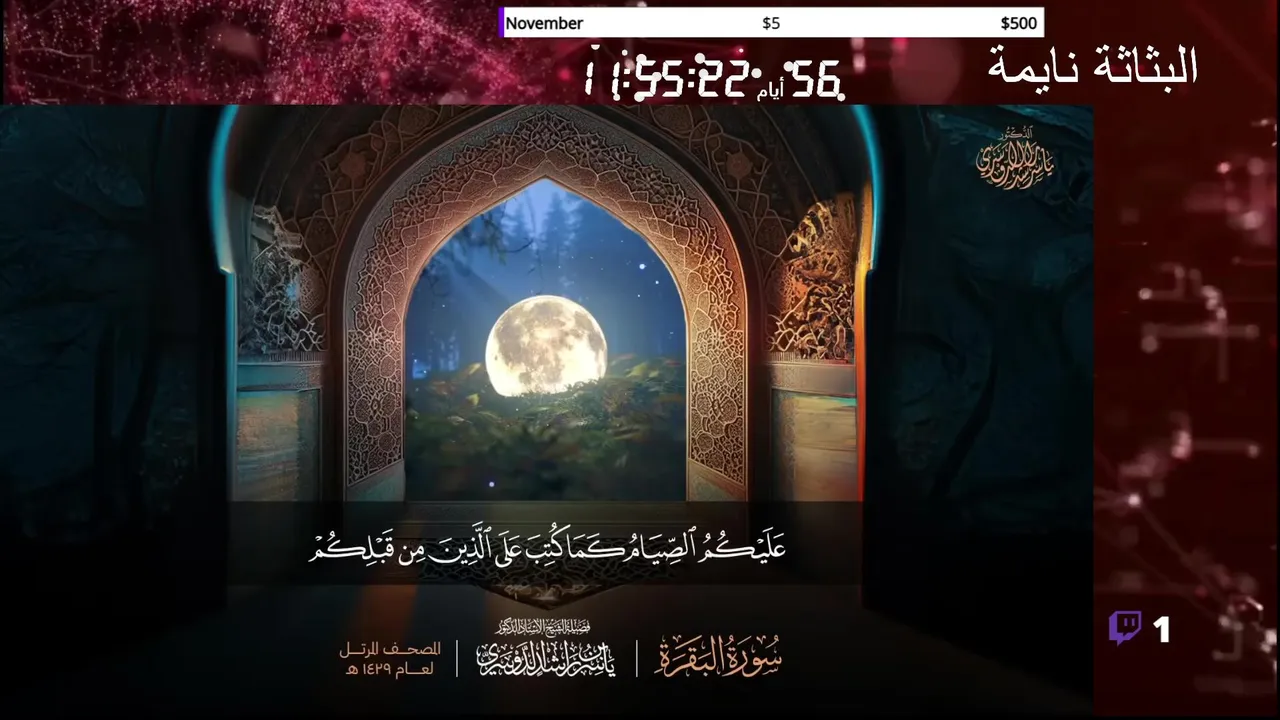The width and height of the screenshot is (1280, 720).
Task: Click the donation goal progress bar
Action: click(x=771, y=23)
